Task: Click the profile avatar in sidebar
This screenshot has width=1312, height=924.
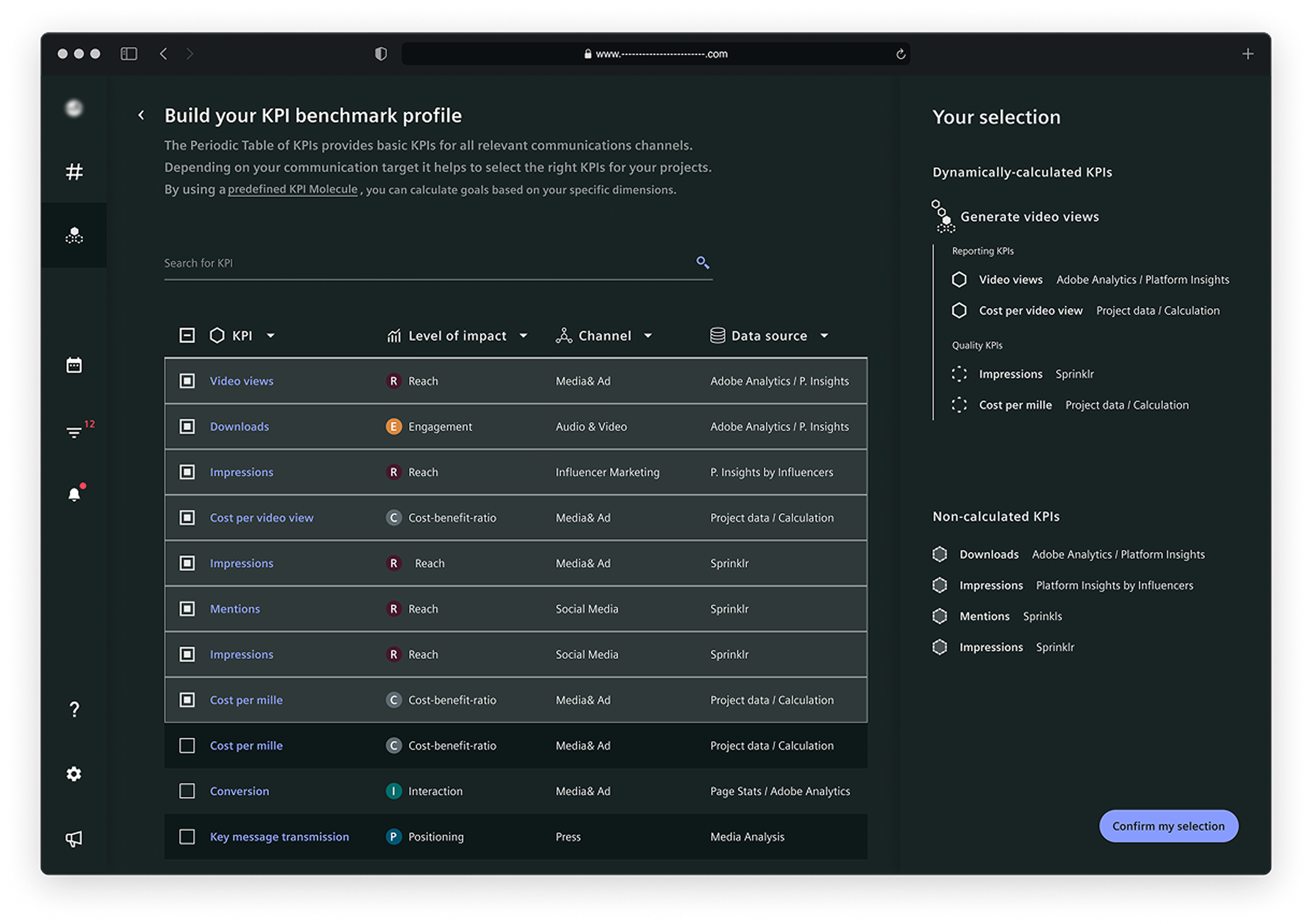Action: click(x=74, y=108)
